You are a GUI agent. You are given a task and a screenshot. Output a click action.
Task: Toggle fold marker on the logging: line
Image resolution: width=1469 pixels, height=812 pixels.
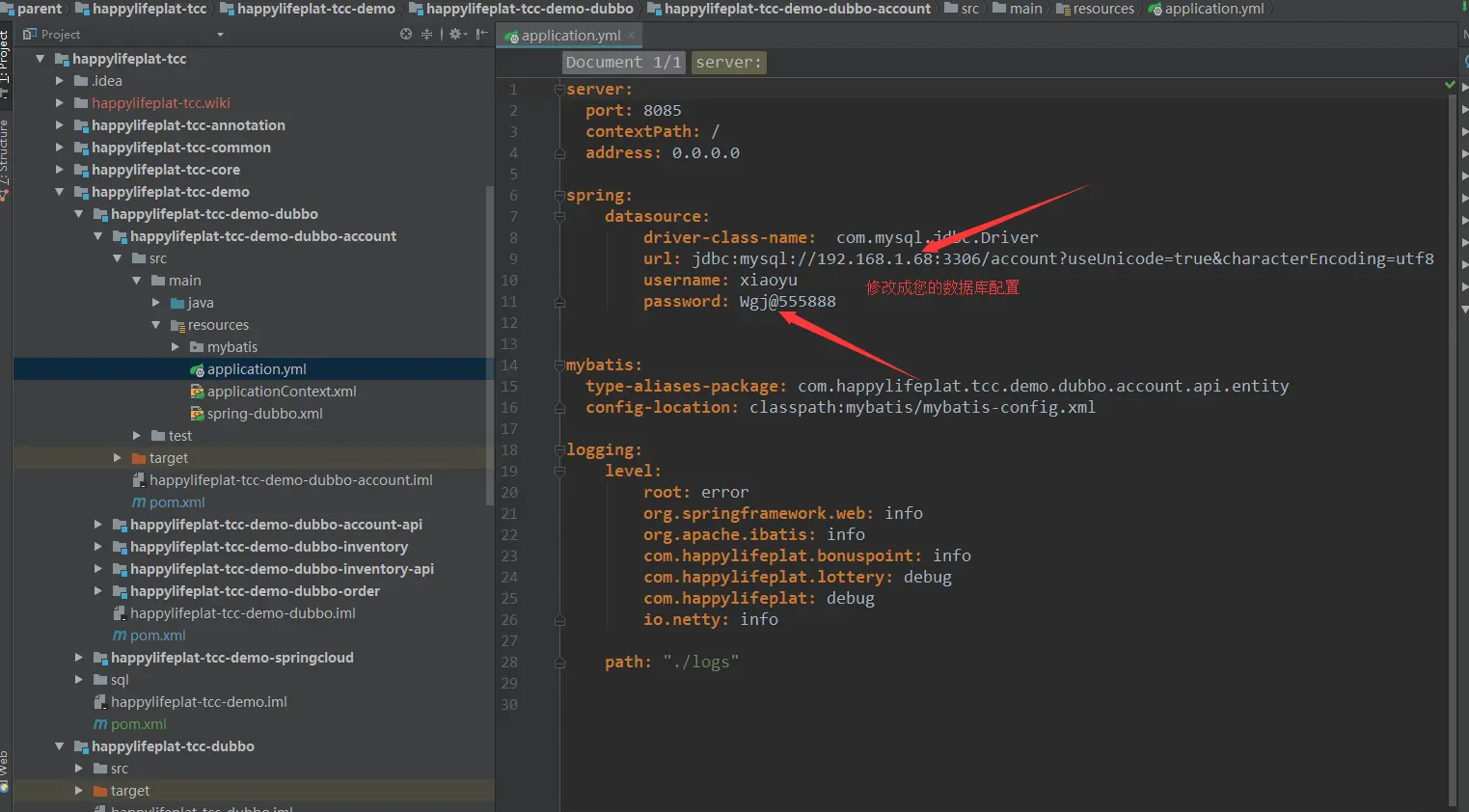pyautogui.click(x=559, y=449)
